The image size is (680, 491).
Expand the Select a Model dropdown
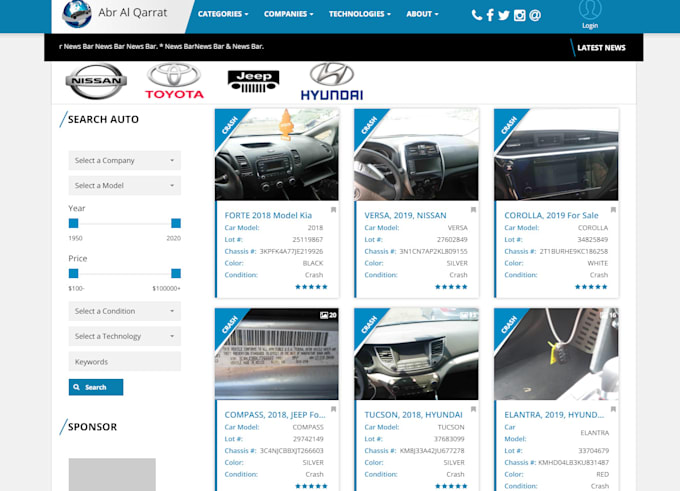(124, 186)
